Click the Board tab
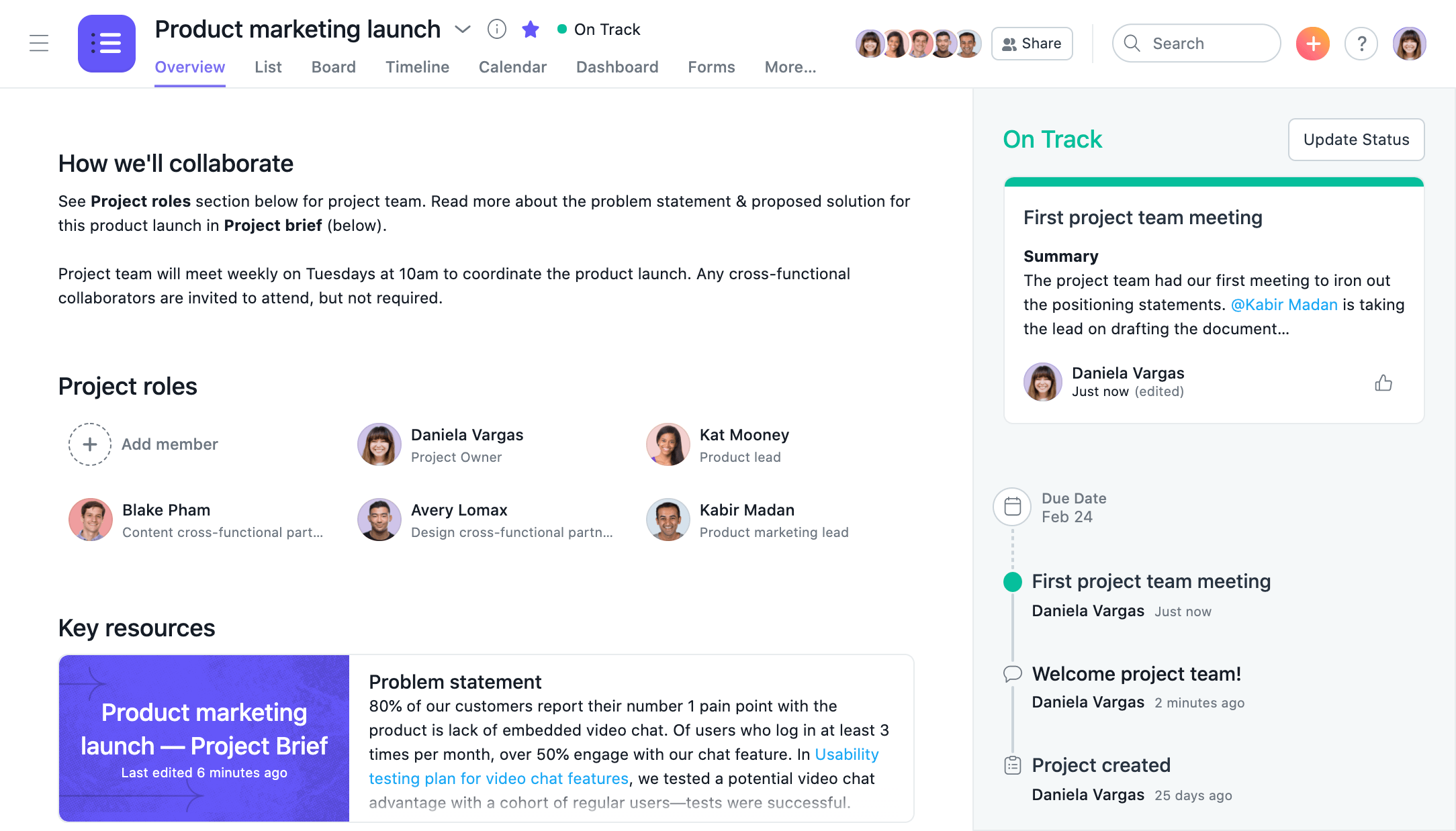The width and height of the screenshot is (1456, 831). point(333,67)
